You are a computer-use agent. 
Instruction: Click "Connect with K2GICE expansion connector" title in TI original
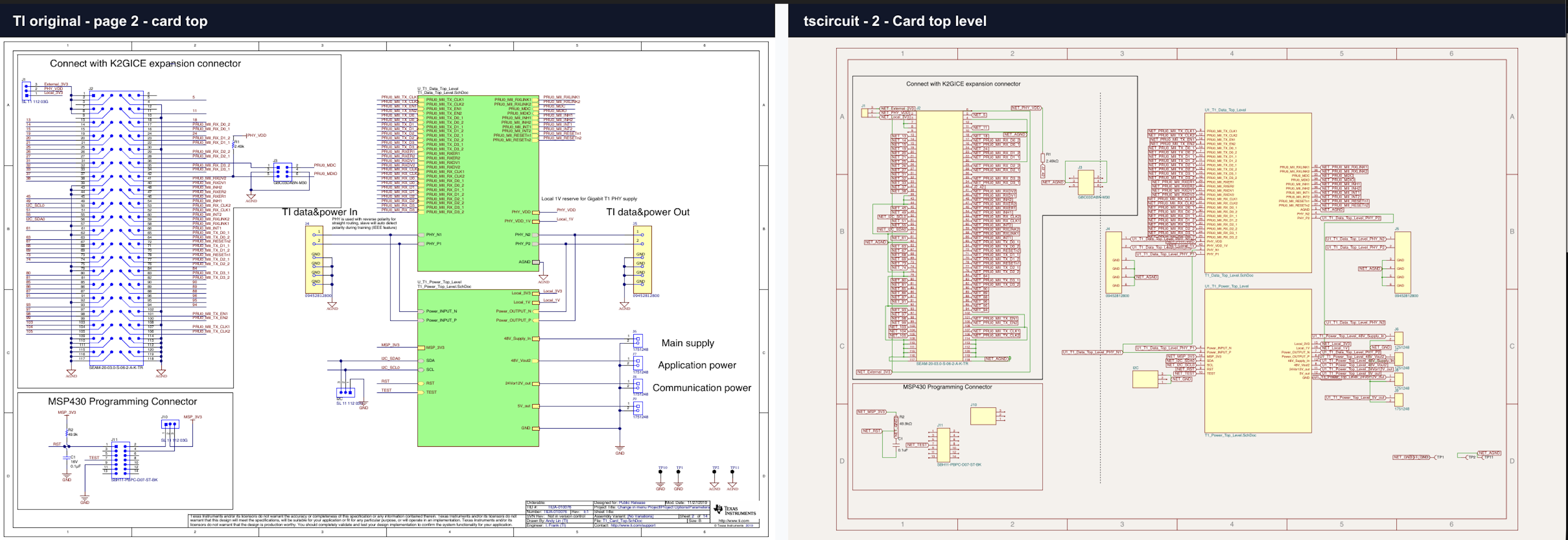(146, 63)
